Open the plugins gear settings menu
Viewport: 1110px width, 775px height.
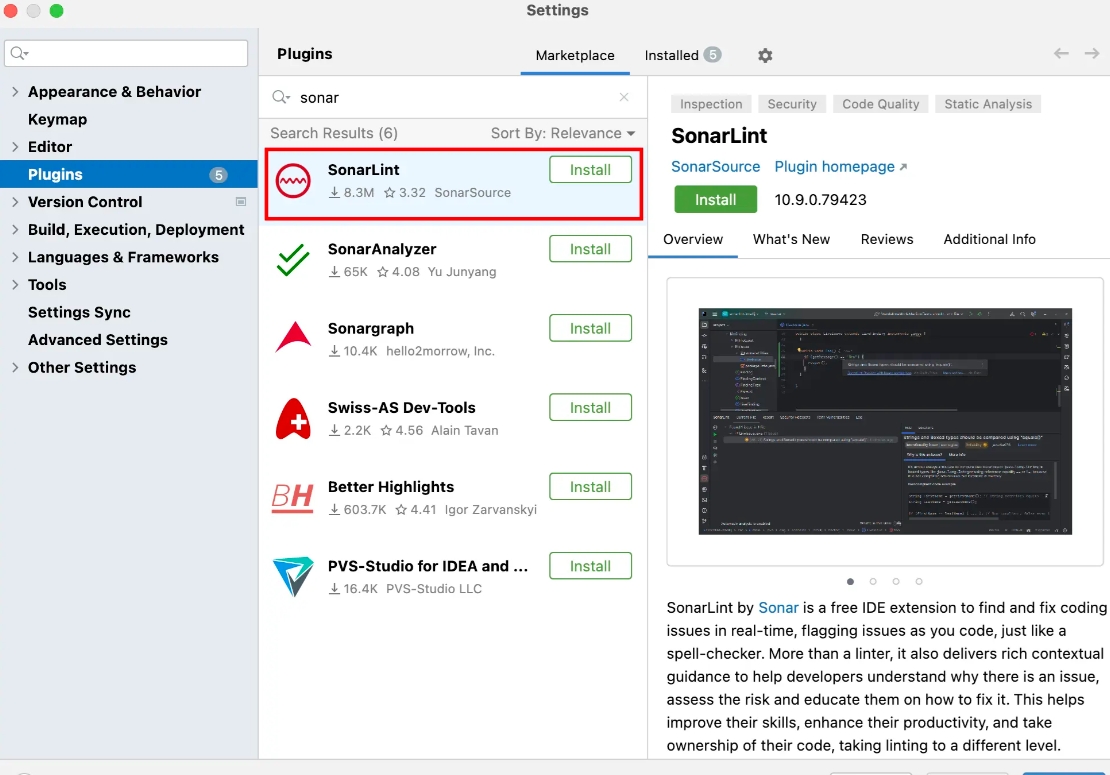765,55
